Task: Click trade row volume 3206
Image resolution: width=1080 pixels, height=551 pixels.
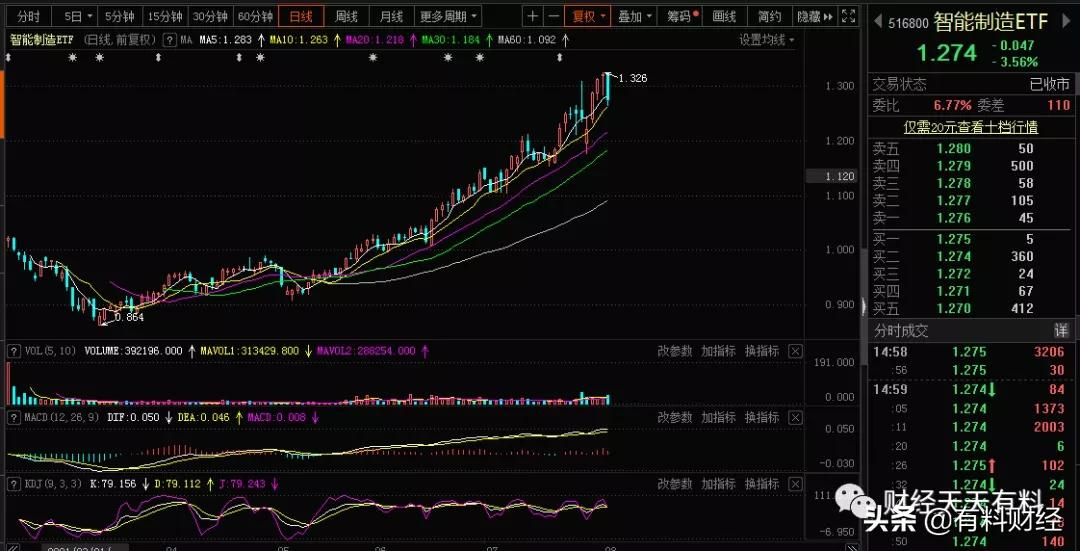Action: click(x=1048, y=352)
